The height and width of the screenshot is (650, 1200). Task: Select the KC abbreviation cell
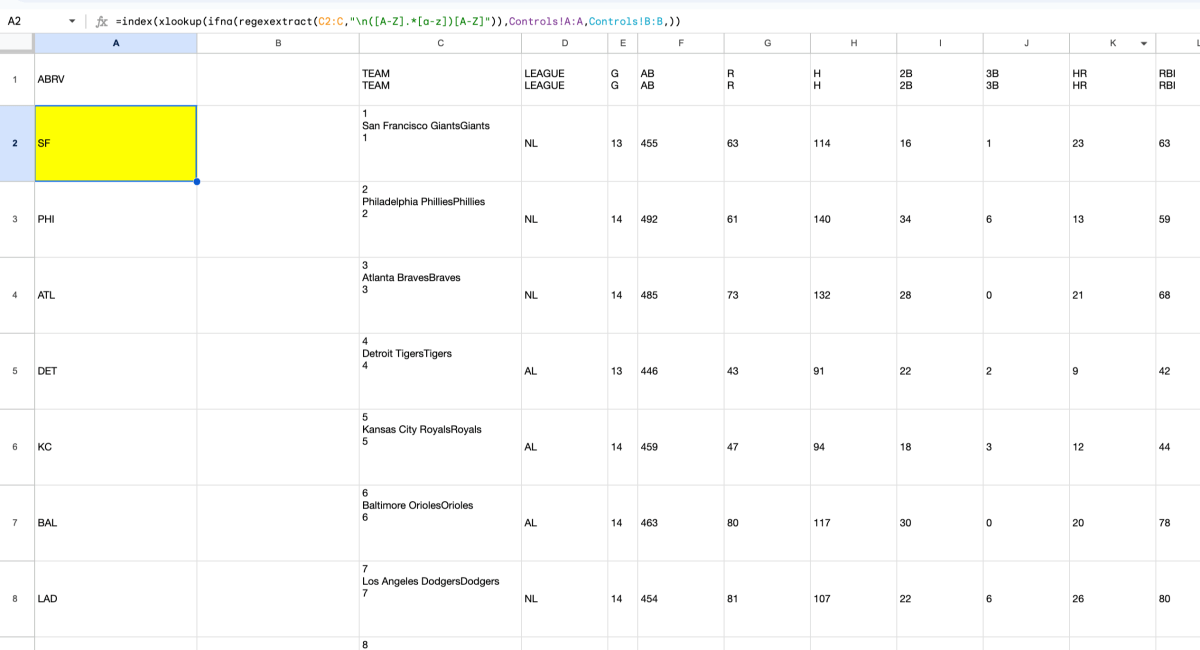click(x=116, y=447)
